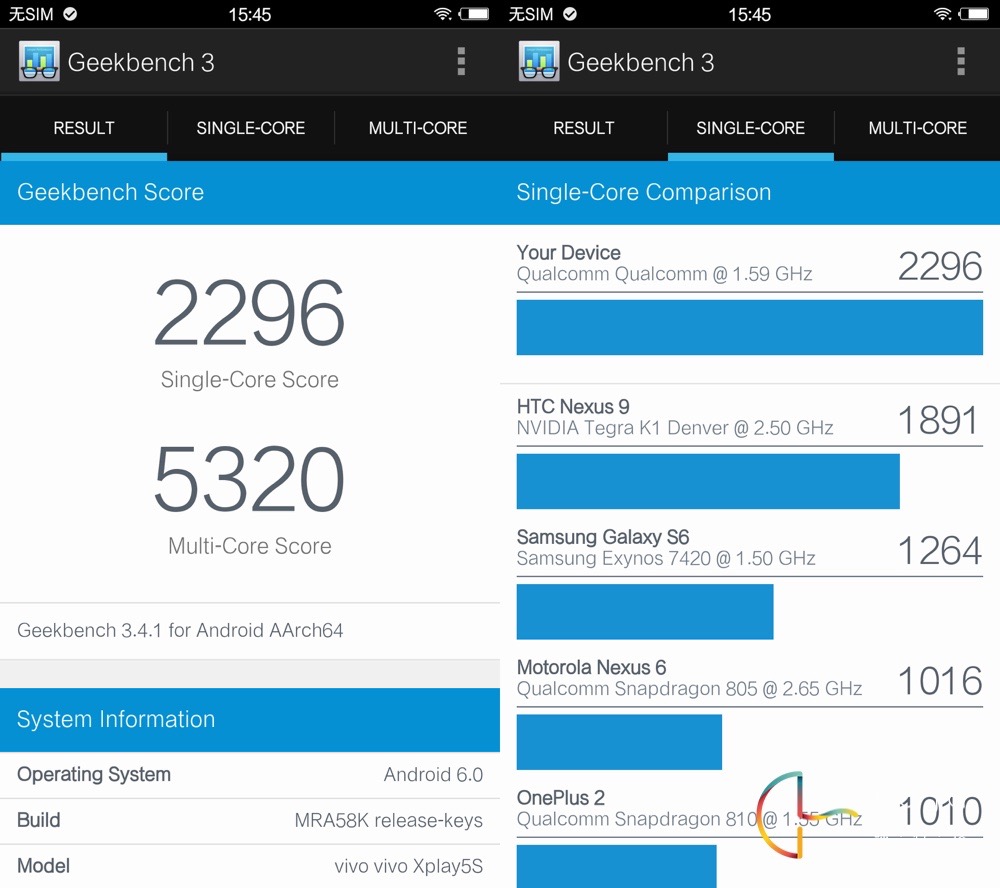1000x888 pixels.
Task: Open the overflow menu on the right screen
Action: coord(960,61)
